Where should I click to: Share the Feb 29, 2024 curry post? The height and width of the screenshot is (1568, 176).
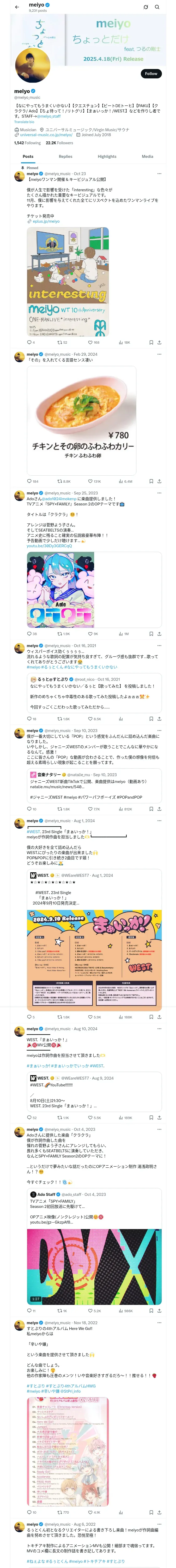click(x=159, y=481)
